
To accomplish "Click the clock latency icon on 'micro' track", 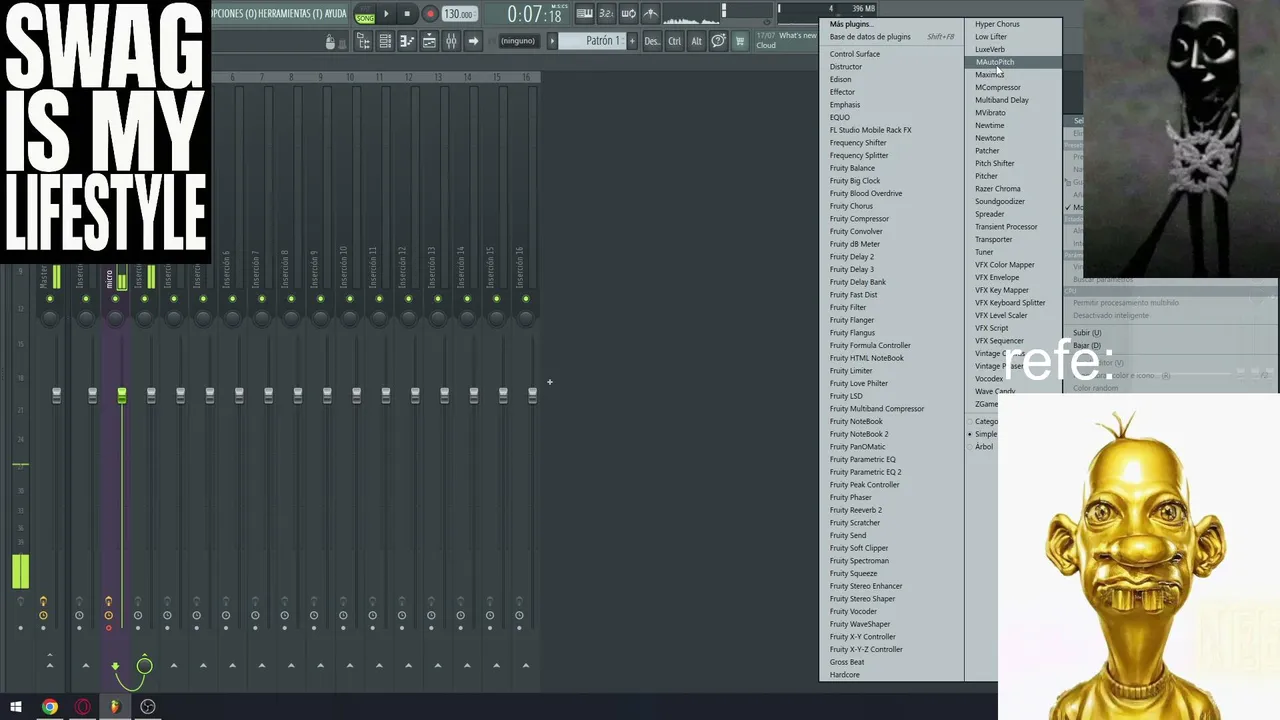I will pyautogui.click(x=109, y=615).
